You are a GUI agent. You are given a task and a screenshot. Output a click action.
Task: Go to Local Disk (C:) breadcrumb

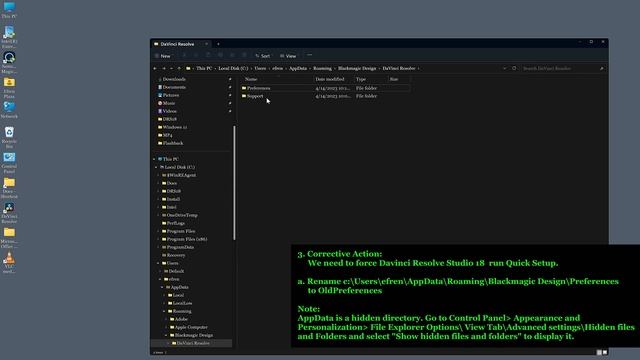point(233,69)
